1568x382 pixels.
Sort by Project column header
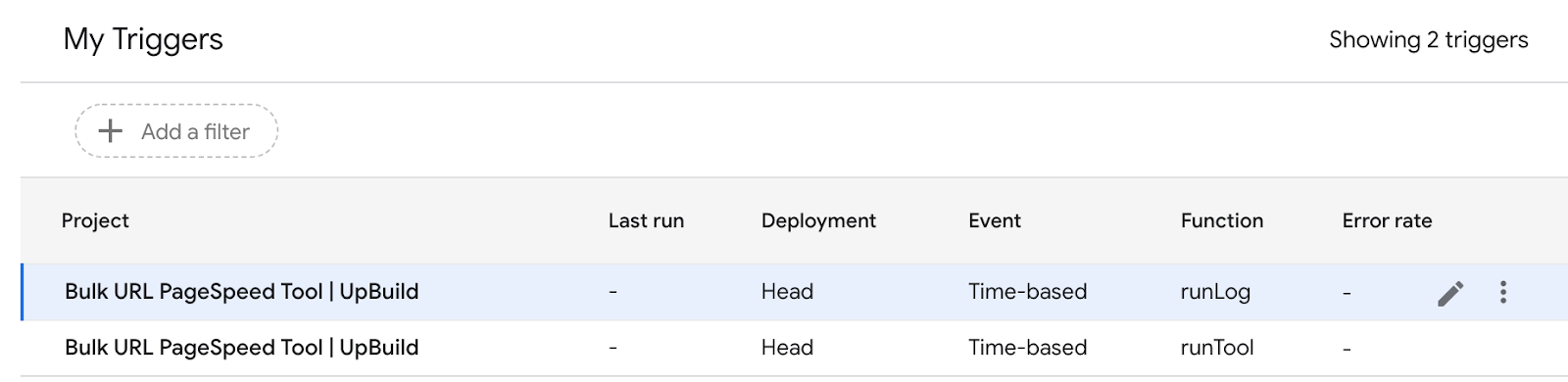95,220
